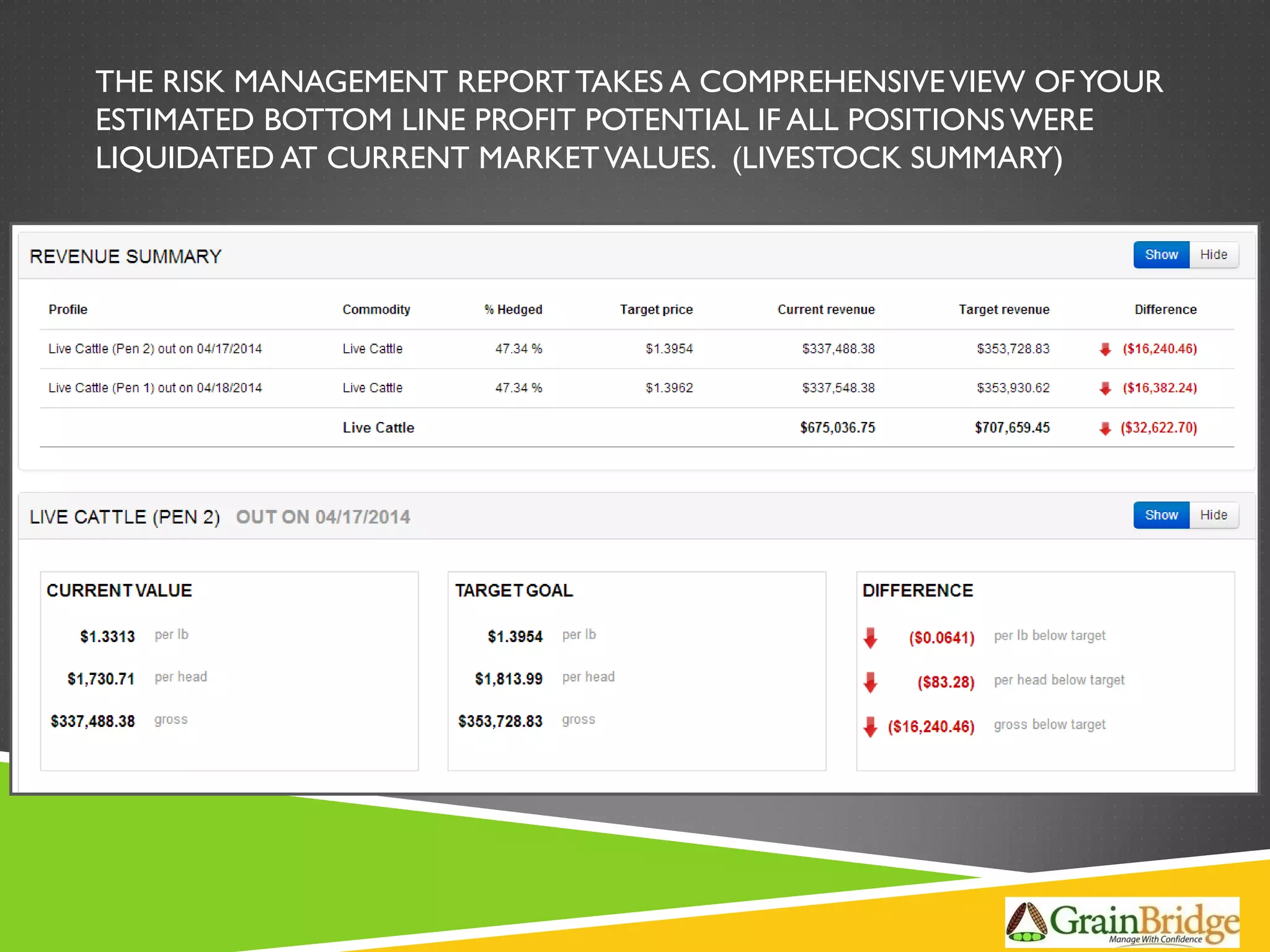Click red arrow next to ($32,622.70) total
This screenshot has width=1270, height=952.
[x=1105, y=428]
